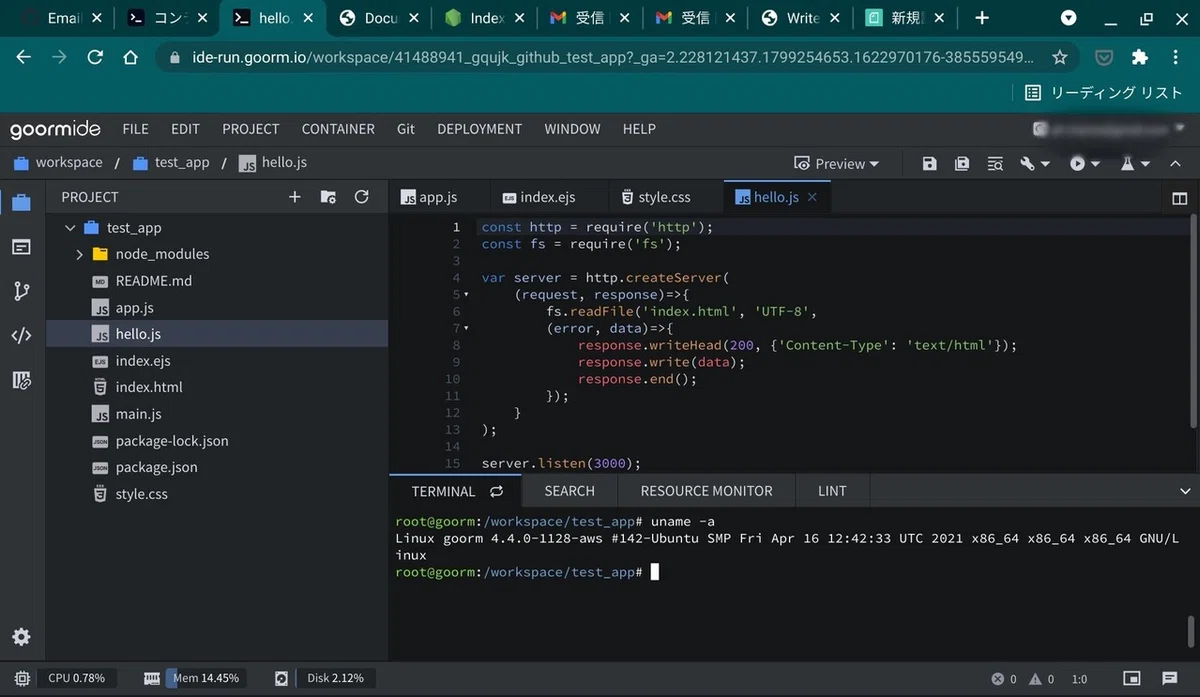Collapse the test_app folder
This screenshot has width=1200, height=697.
coord(70,228)
